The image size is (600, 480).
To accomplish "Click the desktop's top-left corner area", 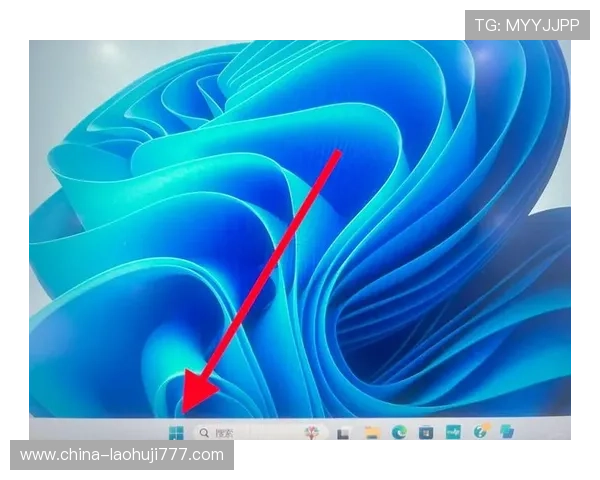I will [40, 55].
